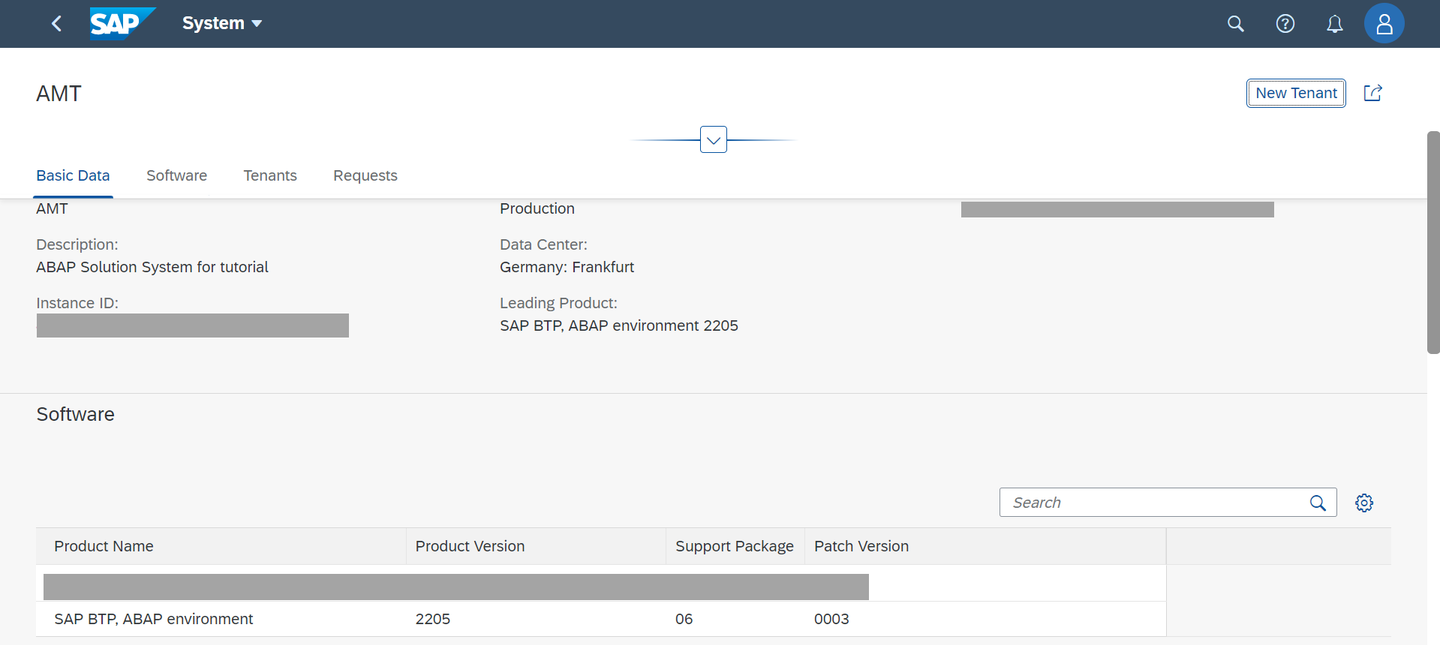Click the New Tenant button

click(1296, 93)
